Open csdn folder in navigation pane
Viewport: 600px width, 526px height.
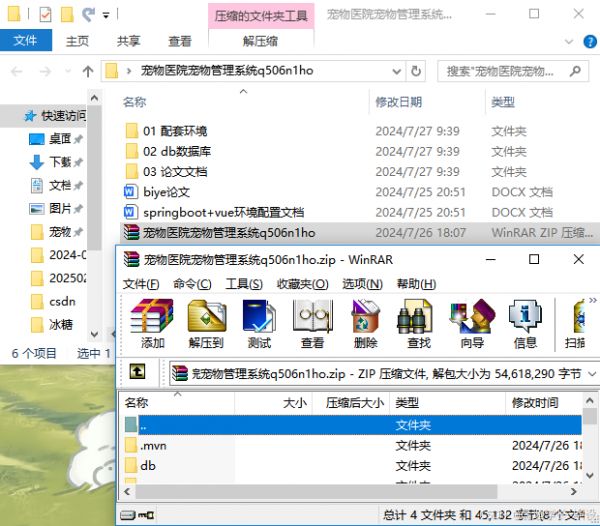pyautogui.click(x=54, y=302)
